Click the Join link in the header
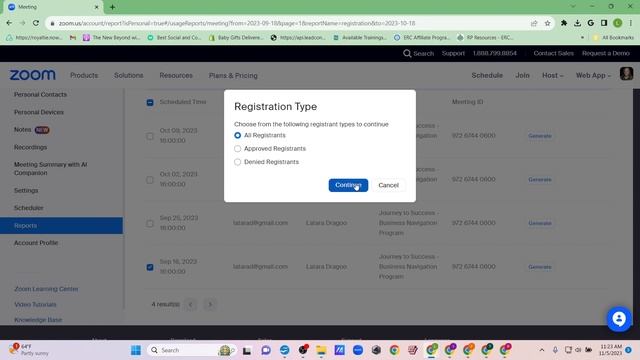The image size is (640, 360). click(x=522, y=76)
